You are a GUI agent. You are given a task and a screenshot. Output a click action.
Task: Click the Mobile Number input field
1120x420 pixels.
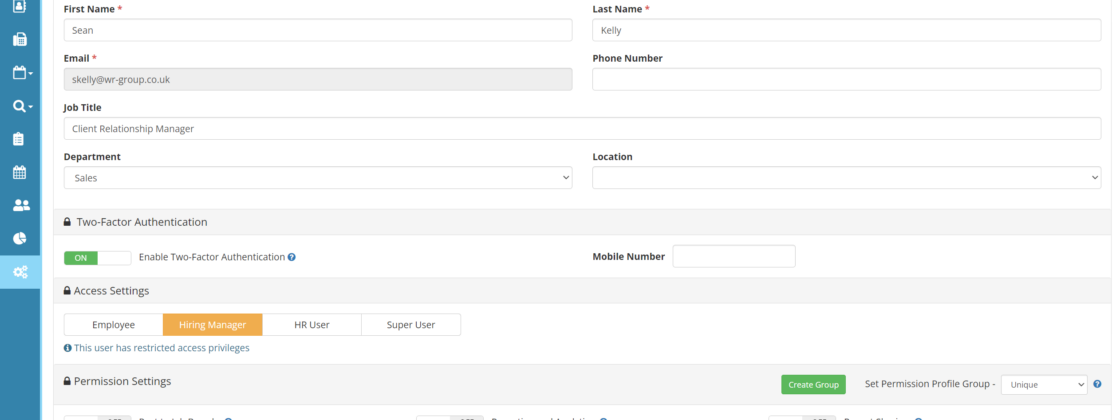733,256
